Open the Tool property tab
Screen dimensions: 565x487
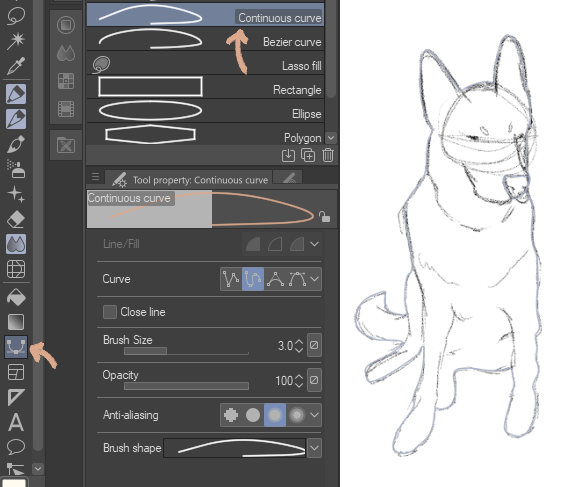click(x=189, y=179)
